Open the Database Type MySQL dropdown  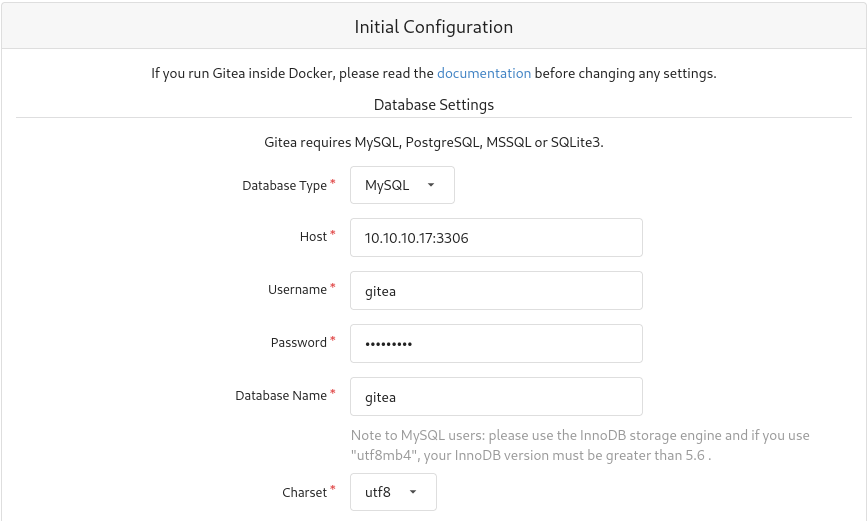(402, 185)
